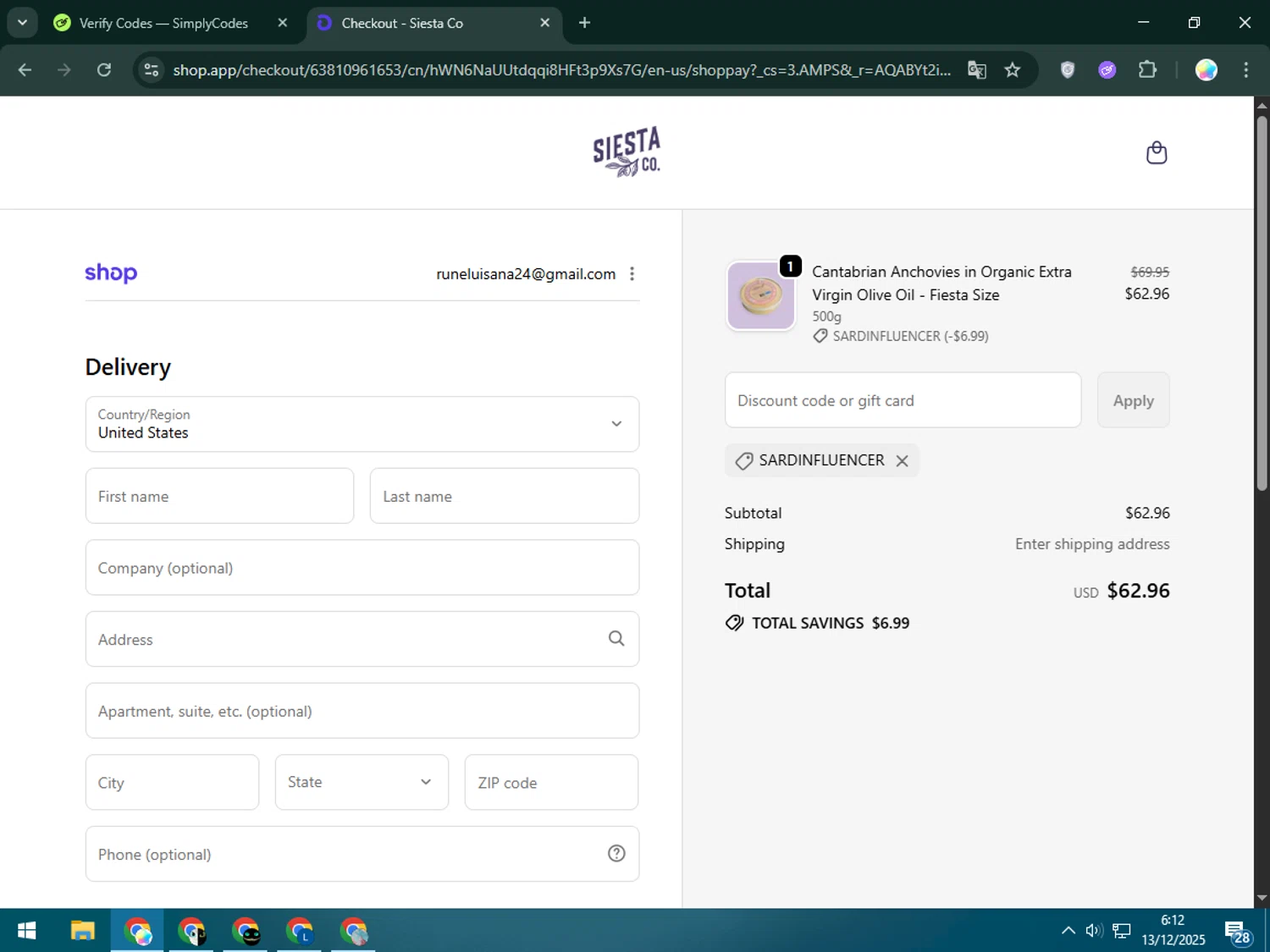Click the anchovies product thumbnail
Screen dimensions: 1270x952
point(760,295)
